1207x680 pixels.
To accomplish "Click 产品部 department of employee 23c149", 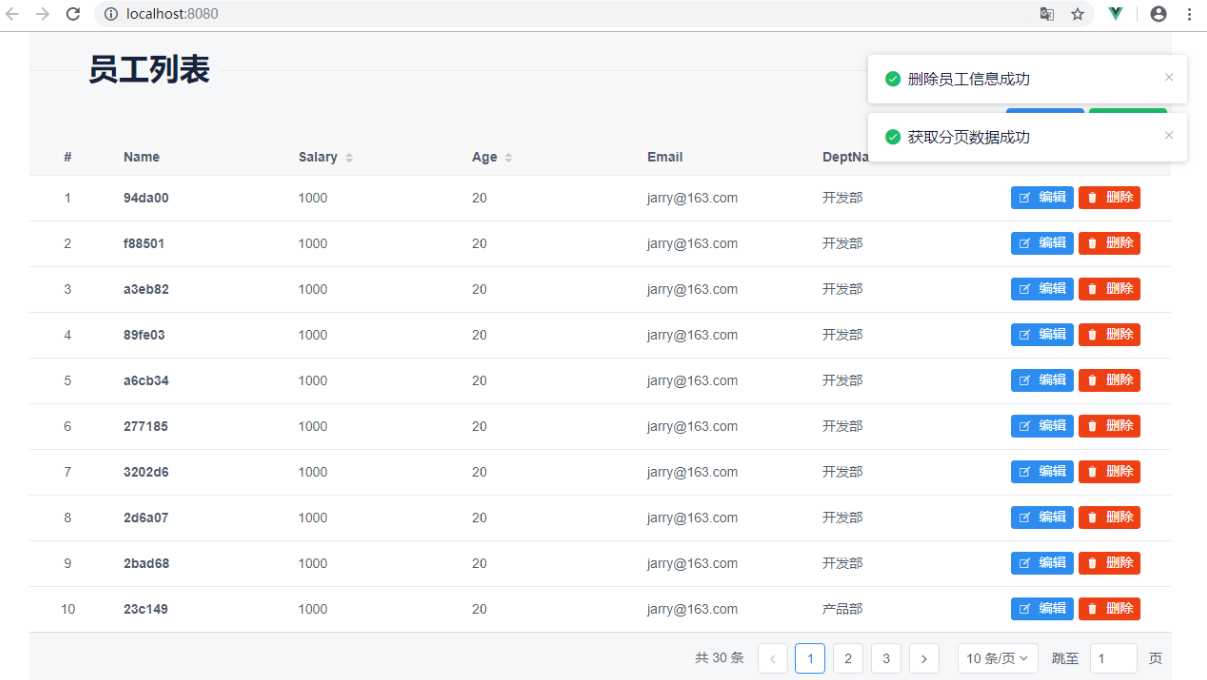I will (842, 609).
